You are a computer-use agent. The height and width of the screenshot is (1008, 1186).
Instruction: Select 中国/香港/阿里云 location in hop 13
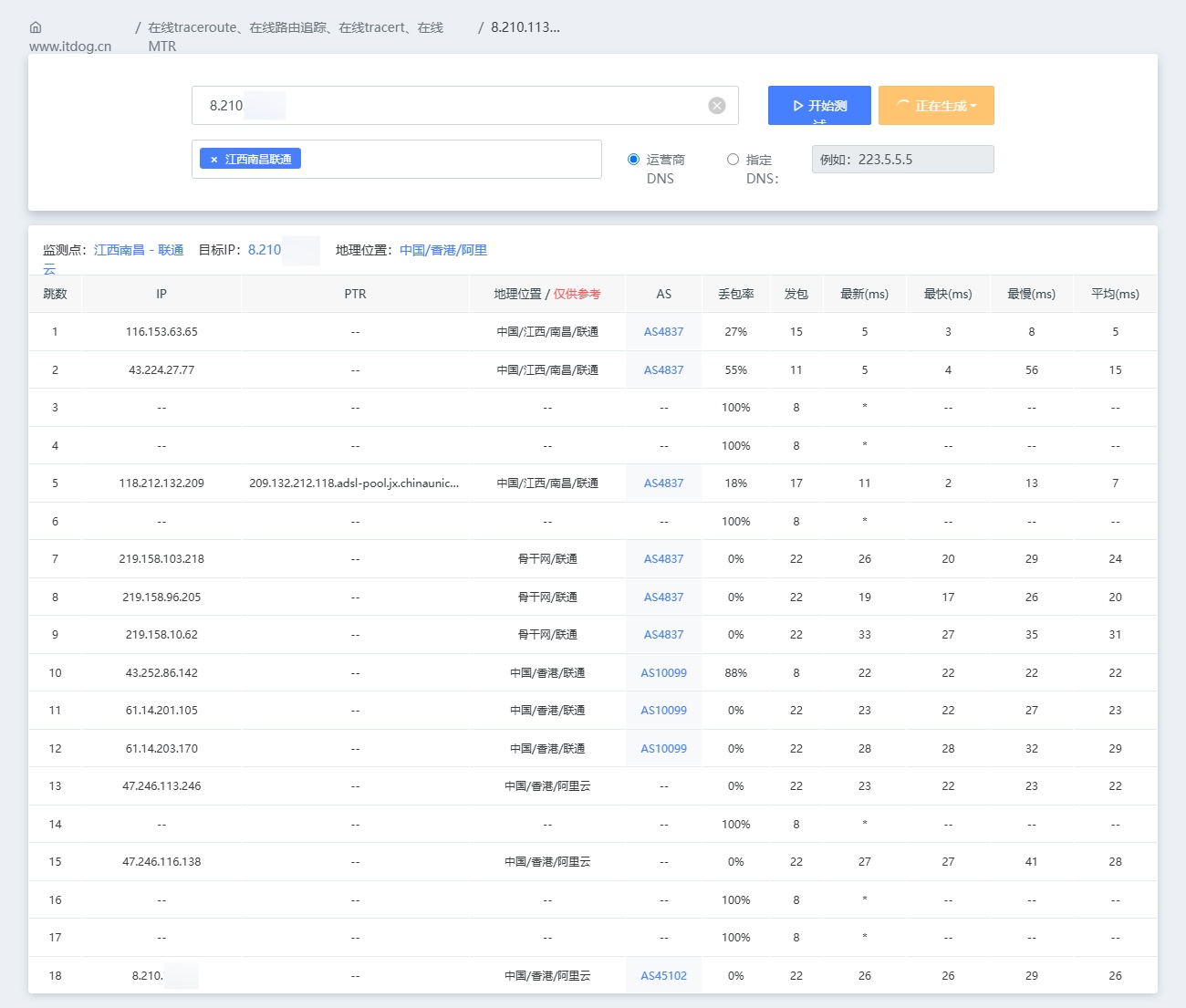[547, 786]
